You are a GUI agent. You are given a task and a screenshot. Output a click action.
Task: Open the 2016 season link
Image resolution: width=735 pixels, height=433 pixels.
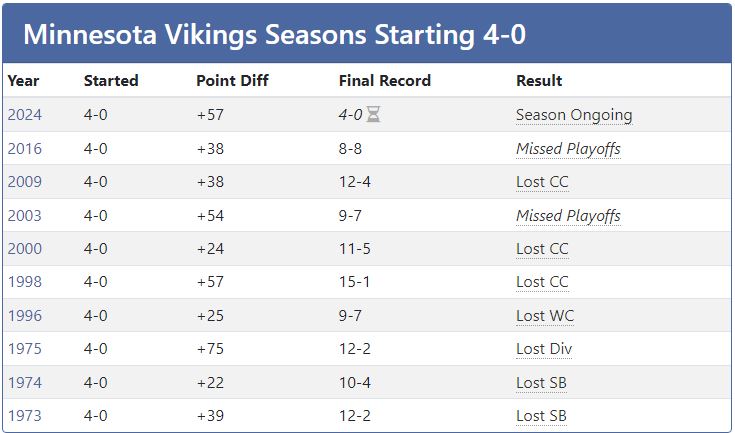[x=25, y=148]
